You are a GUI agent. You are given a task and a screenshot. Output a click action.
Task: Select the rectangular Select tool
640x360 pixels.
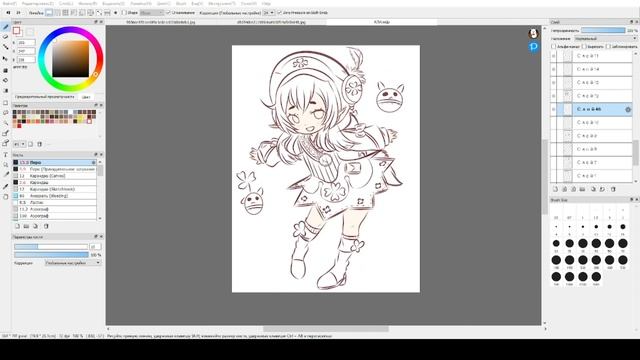point(5,102)
